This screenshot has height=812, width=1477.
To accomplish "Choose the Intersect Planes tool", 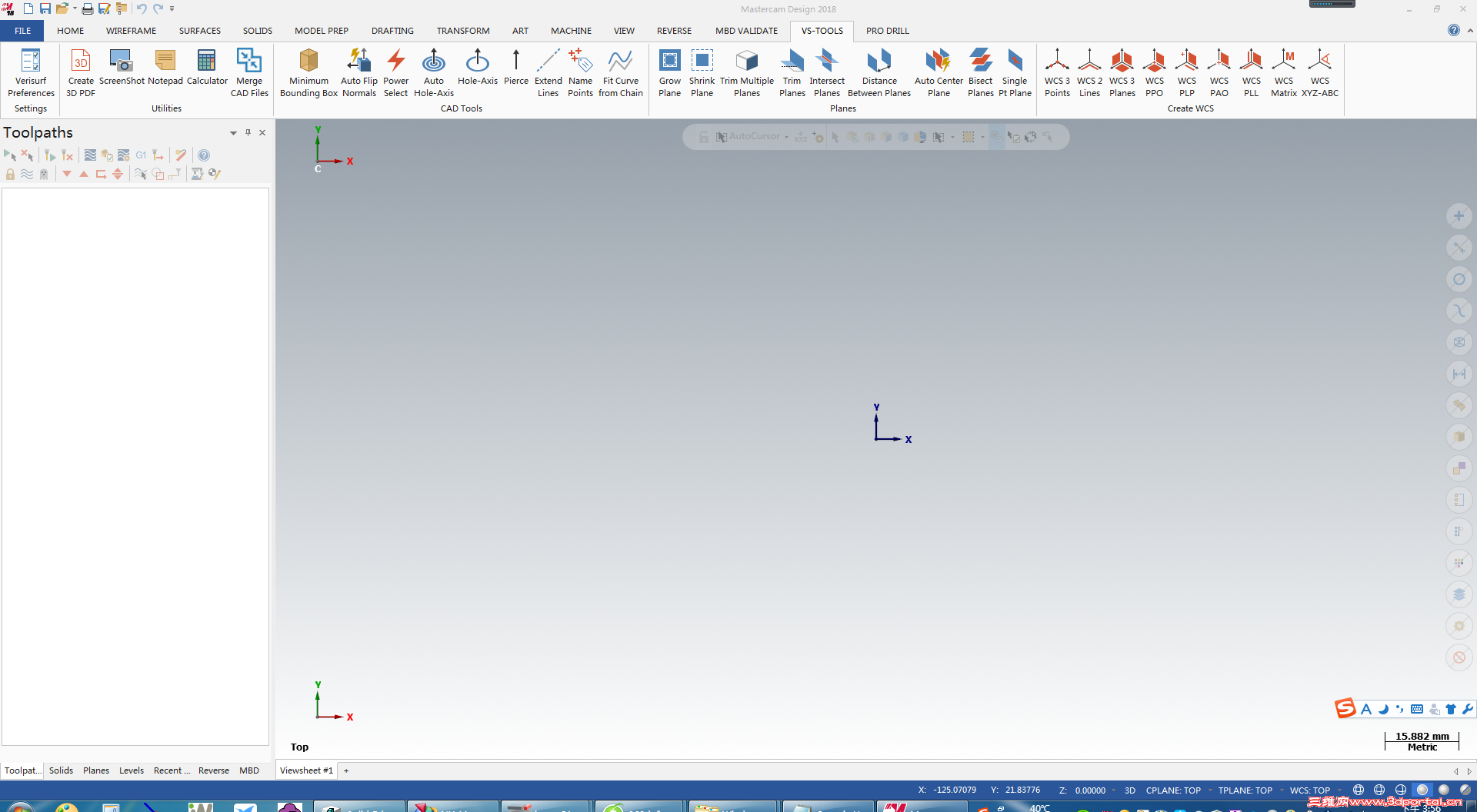I will pyautogui.click(x=827, y=72).
